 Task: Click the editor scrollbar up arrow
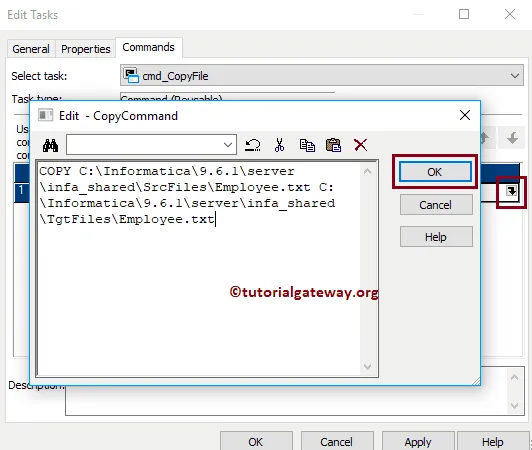point(367,171)
